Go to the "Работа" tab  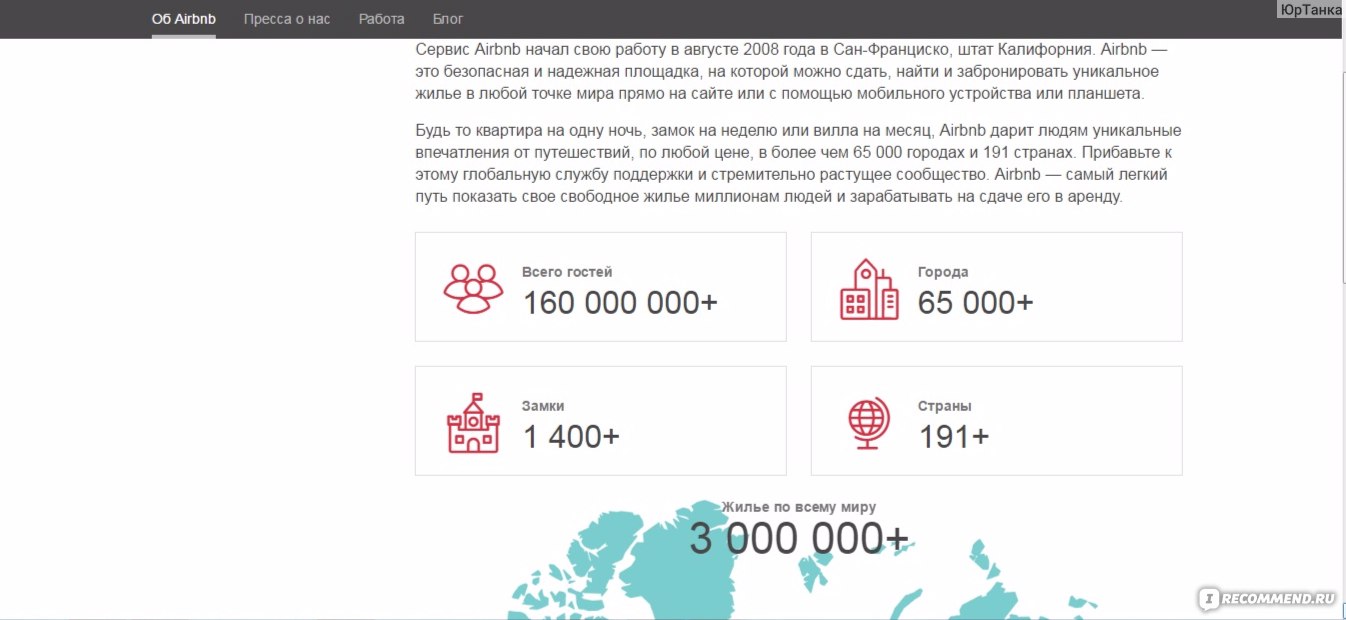point(382,19)
